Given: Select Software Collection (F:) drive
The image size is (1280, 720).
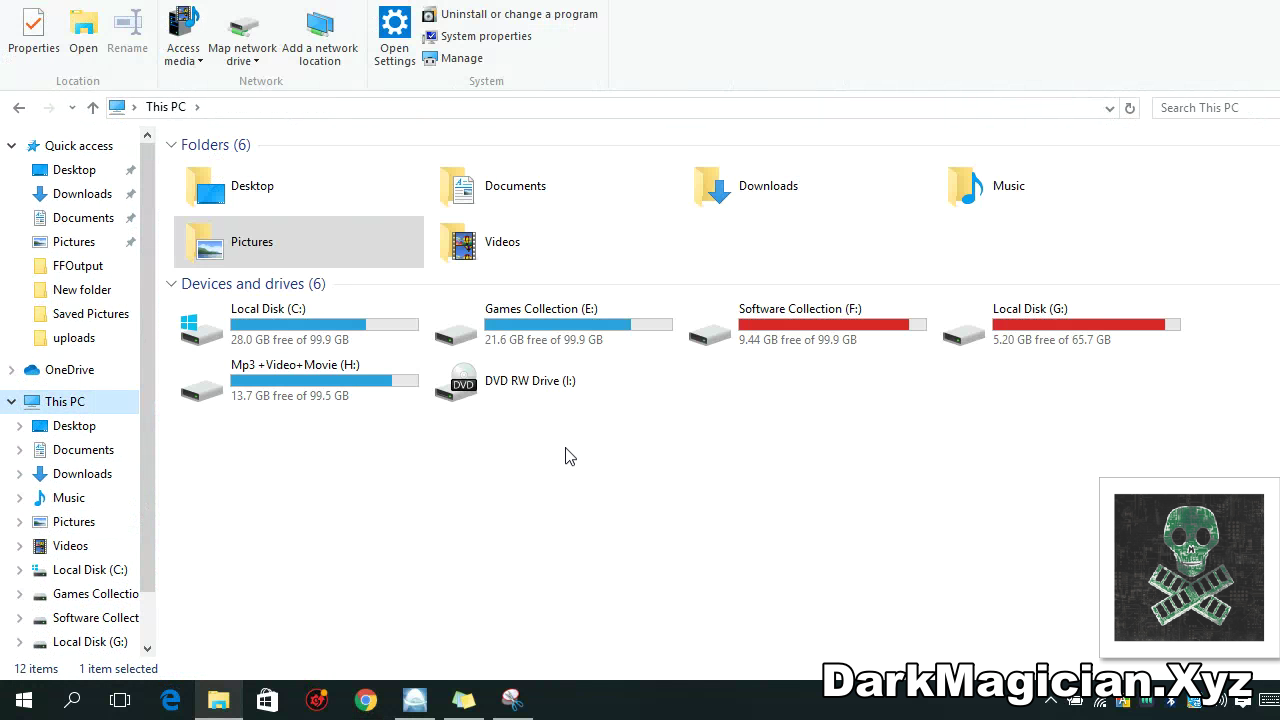Looking at the screenshot, I should click(806, 325).
